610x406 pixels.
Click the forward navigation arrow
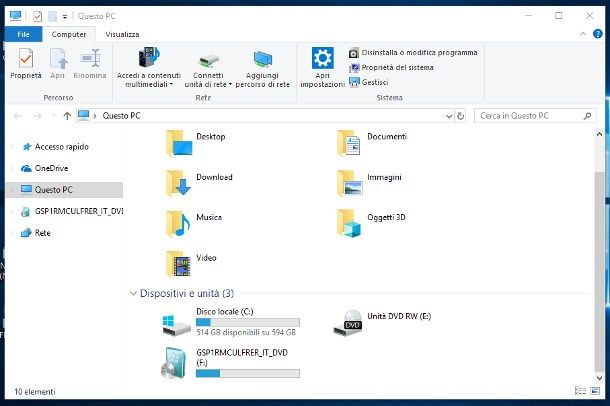pos(37,116)
